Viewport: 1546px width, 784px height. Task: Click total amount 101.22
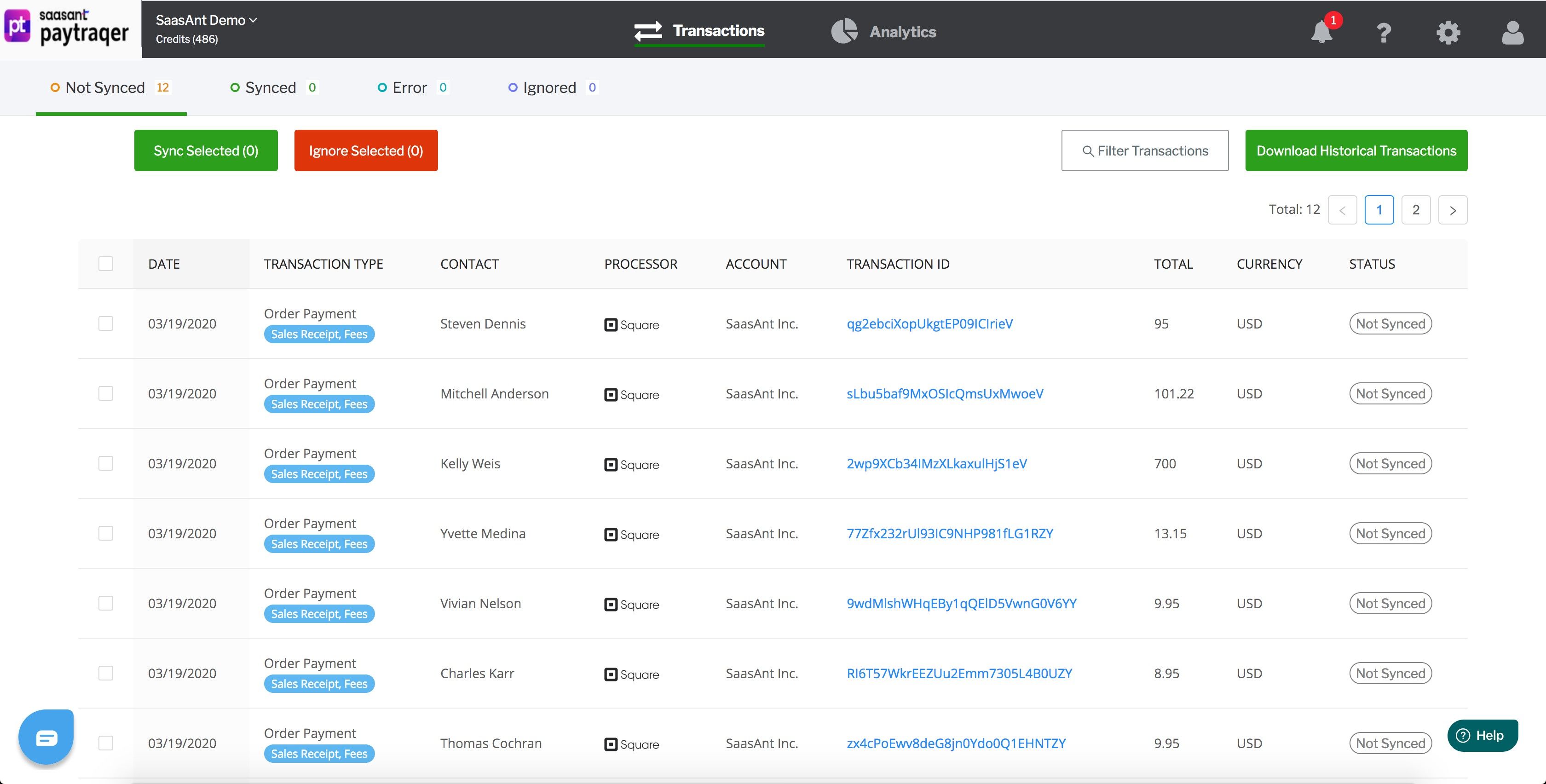point(1174,393)
